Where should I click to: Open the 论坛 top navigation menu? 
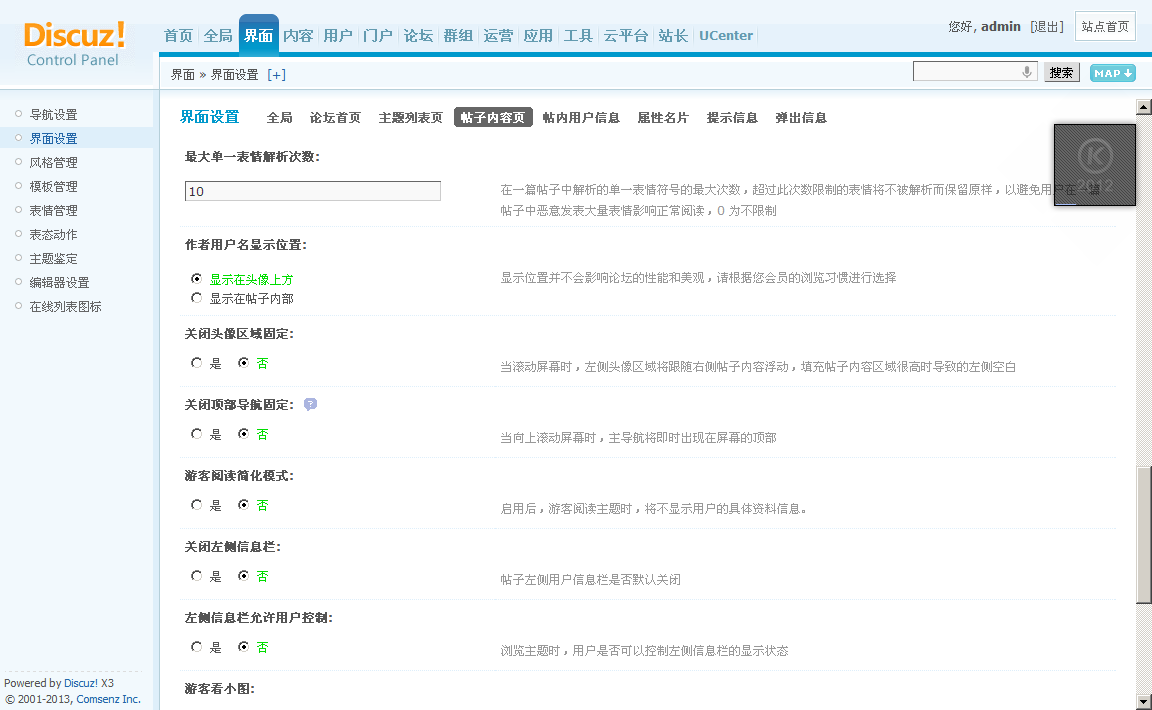click(418, 36)
